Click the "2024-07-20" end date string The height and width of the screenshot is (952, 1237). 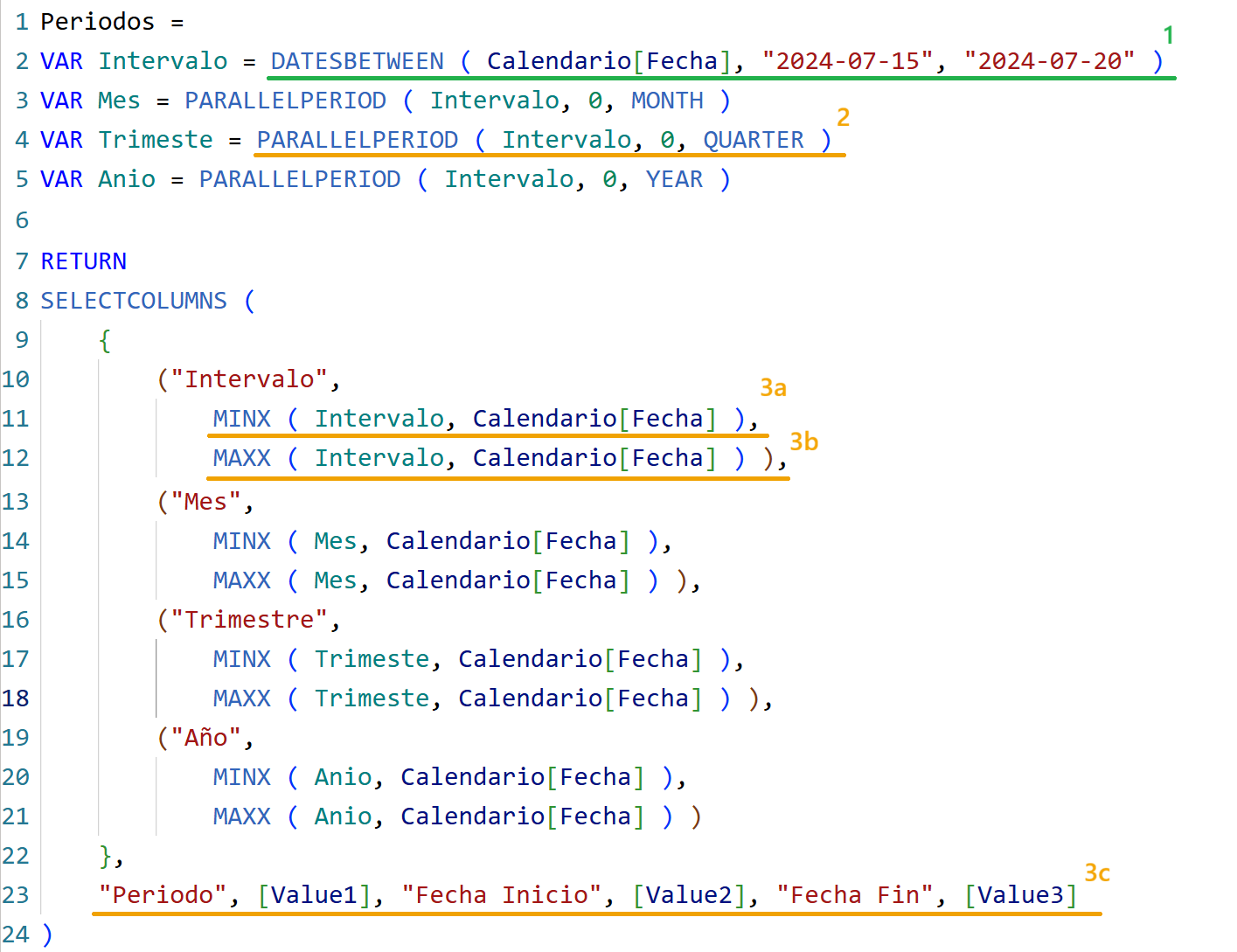1049,61
